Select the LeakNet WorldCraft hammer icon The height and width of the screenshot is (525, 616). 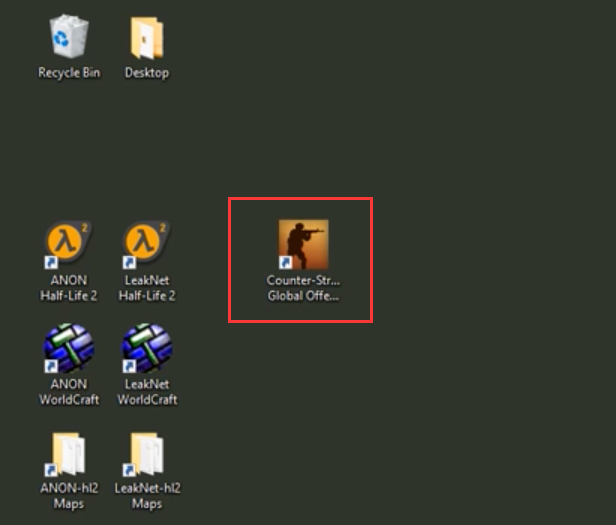tap(147, 348)
